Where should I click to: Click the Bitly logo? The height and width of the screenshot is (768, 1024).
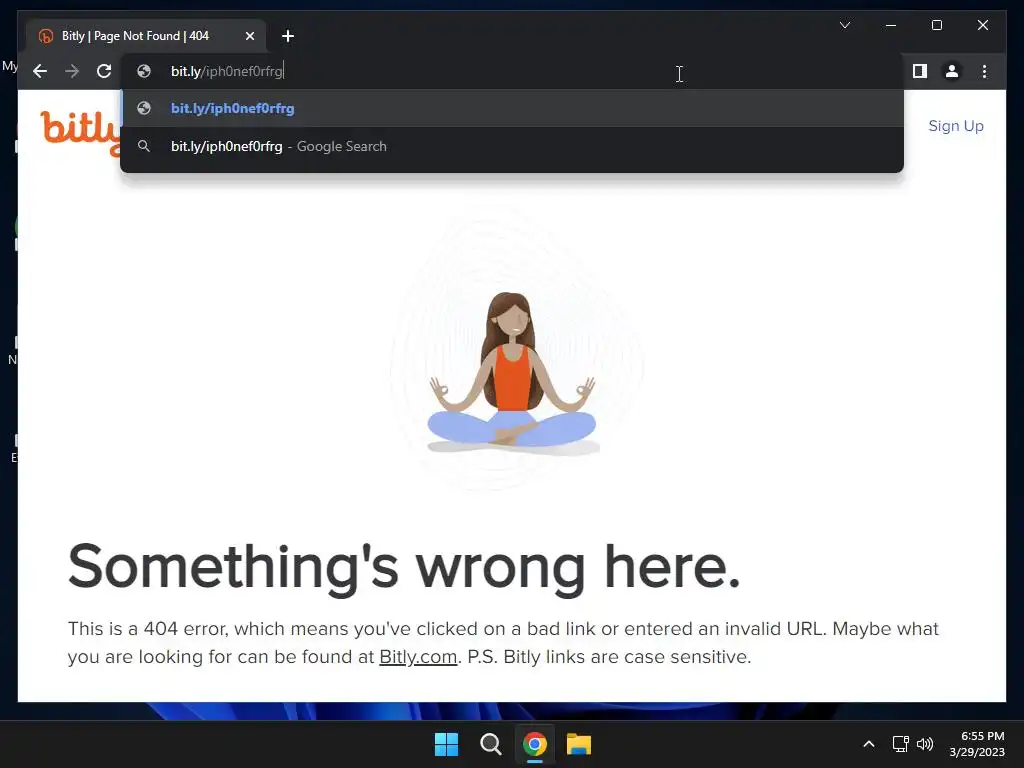click(x=81, y=132)
